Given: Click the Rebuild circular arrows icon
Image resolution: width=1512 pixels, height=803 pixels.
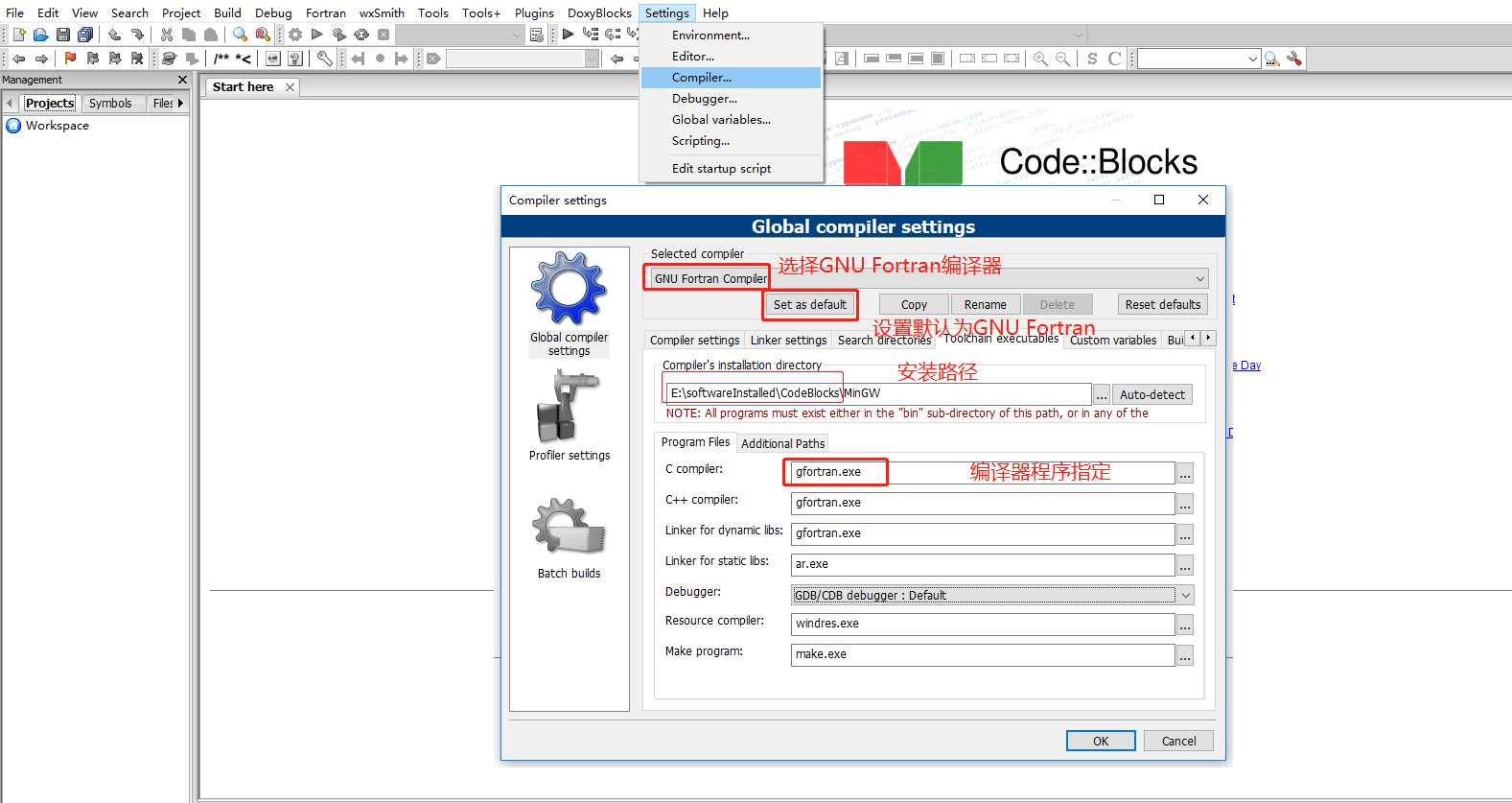Looking at the screenshot, I should [x=361, y=35].
